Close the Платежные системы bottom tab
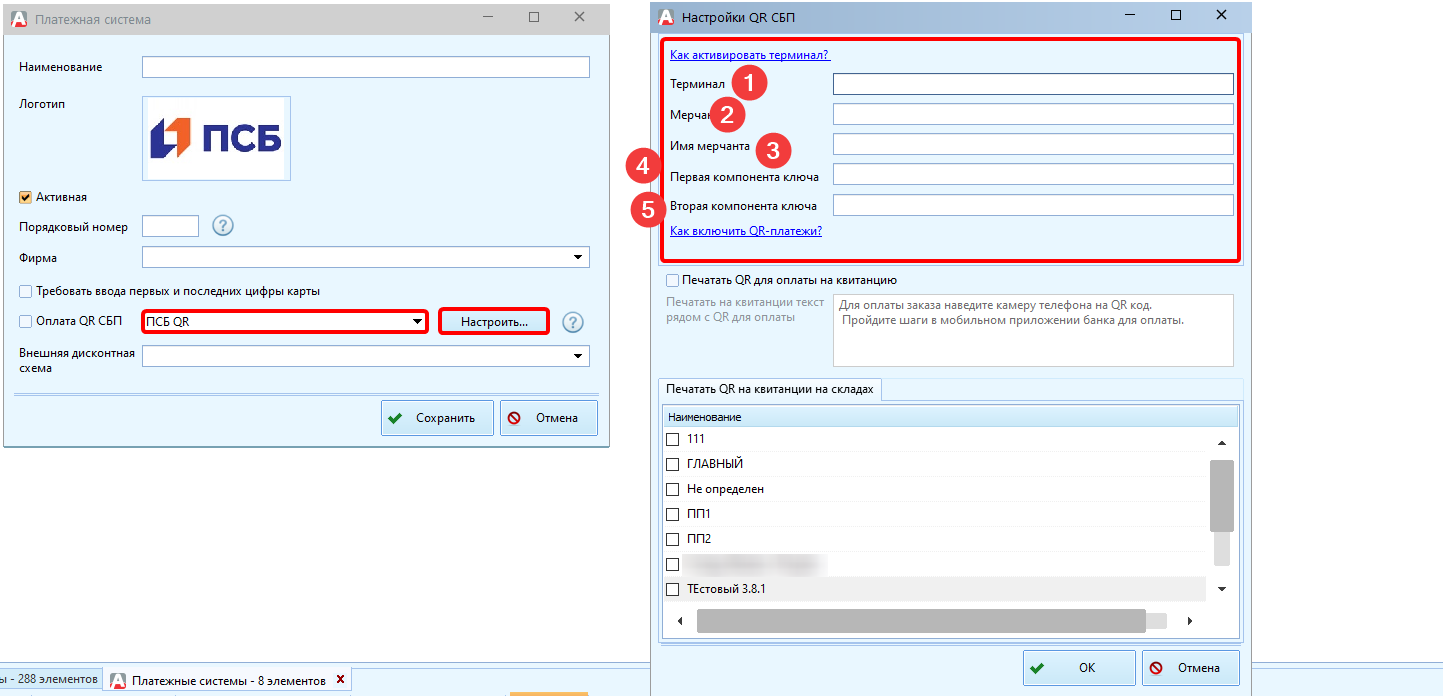1443x696 pixels. (340, 680)
